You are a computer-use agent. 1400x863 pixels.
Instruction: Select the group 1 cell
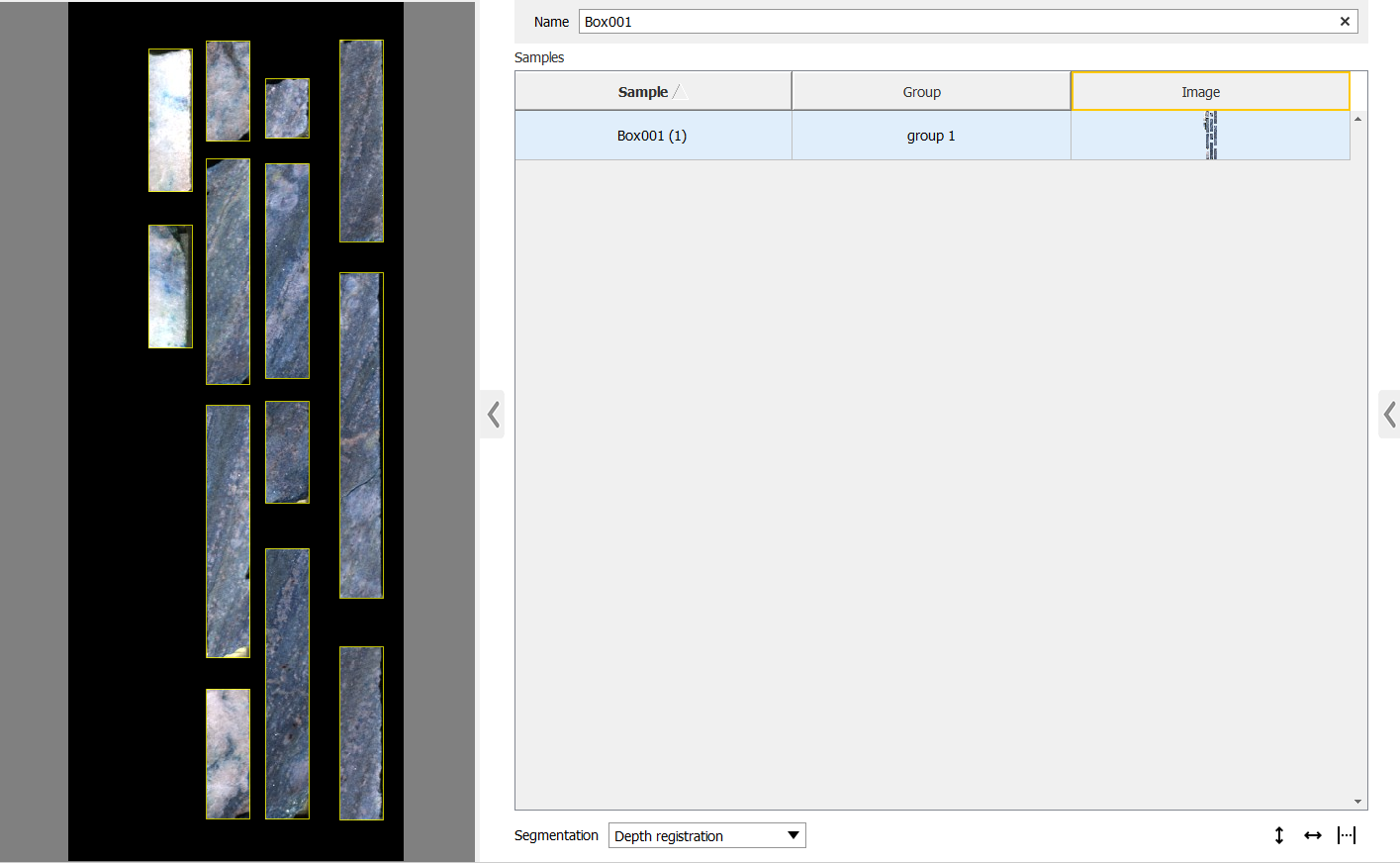[x=930, y=136]
